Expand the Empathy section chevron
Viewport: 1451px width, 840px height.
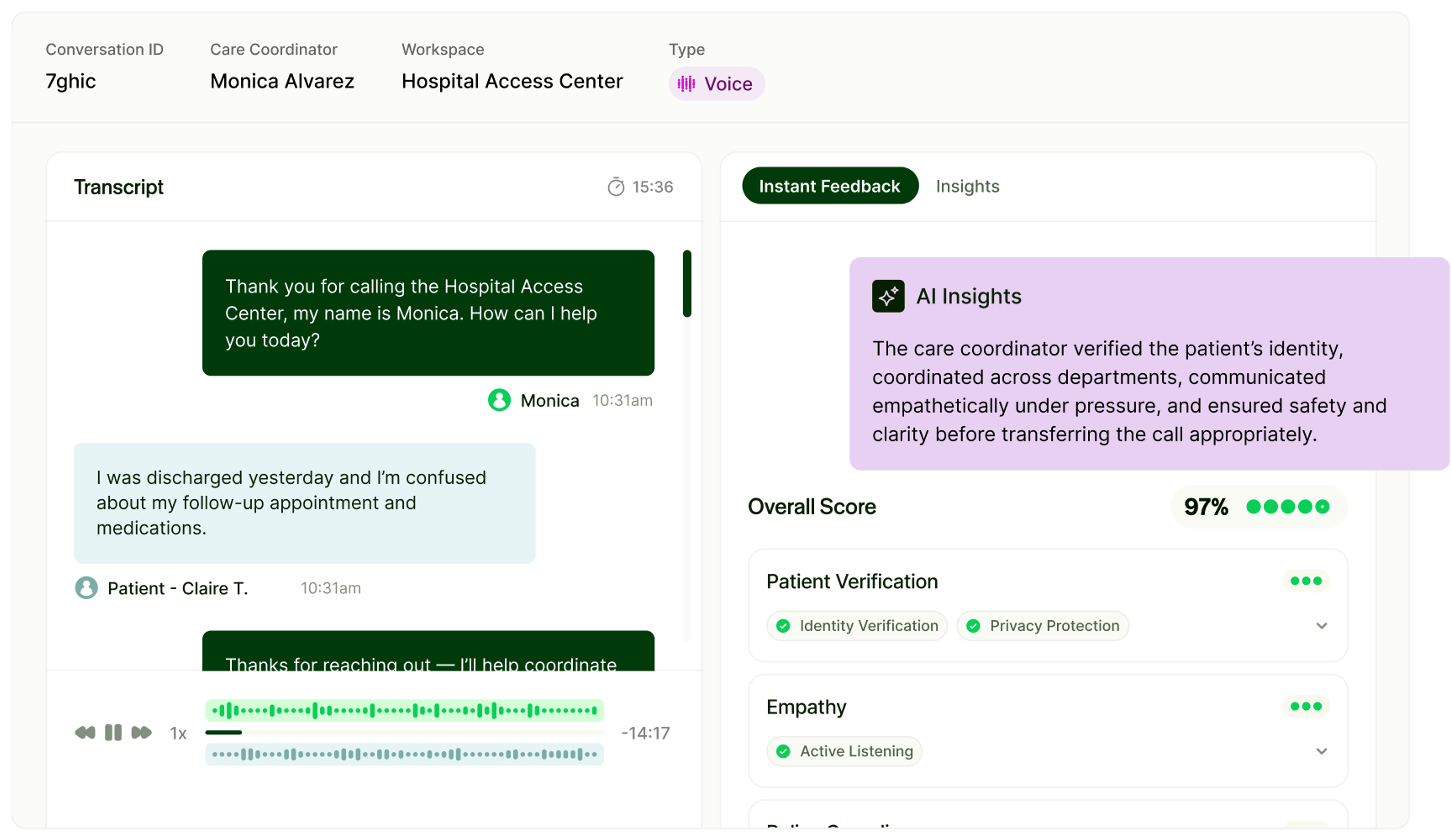tap(1321, 751)
